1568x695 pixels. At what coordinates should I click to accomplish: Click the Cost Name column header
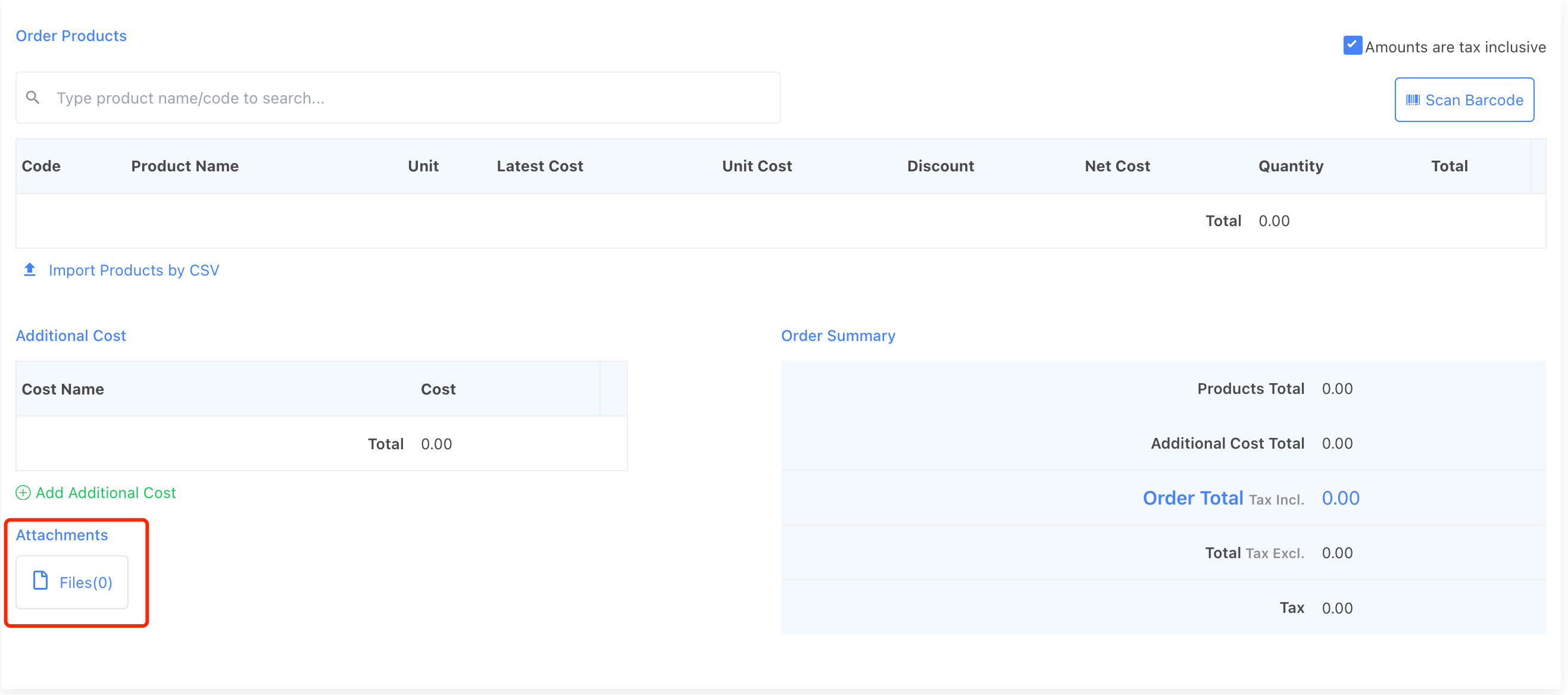coord(63,389)
